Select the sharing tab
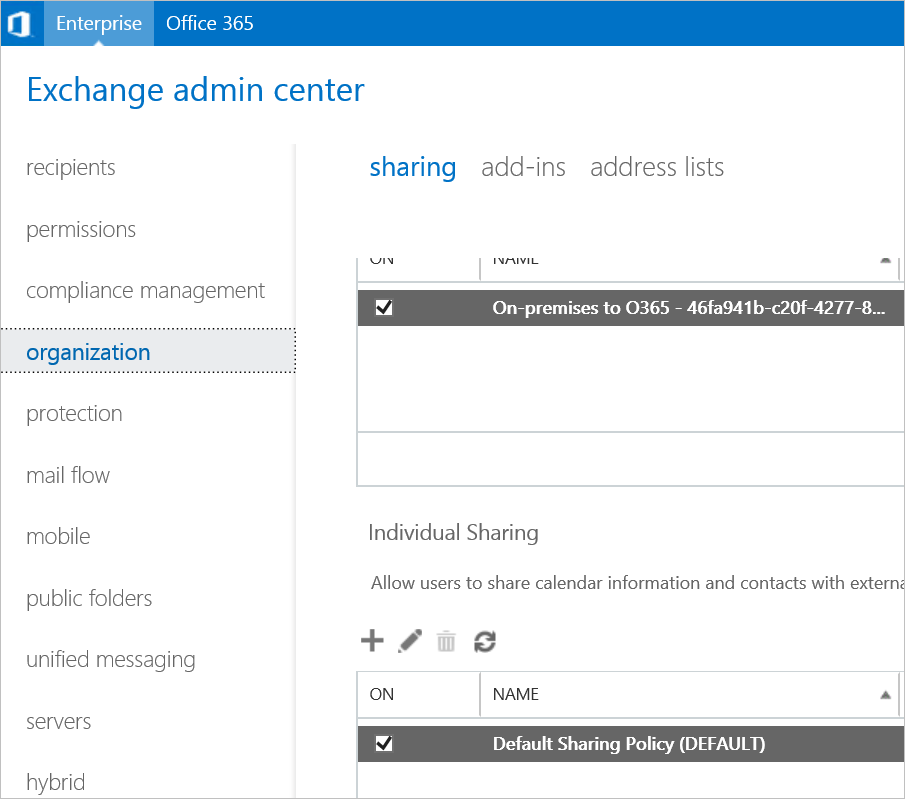The width and height of the screenshot is (905, 799). coord(413,167)
